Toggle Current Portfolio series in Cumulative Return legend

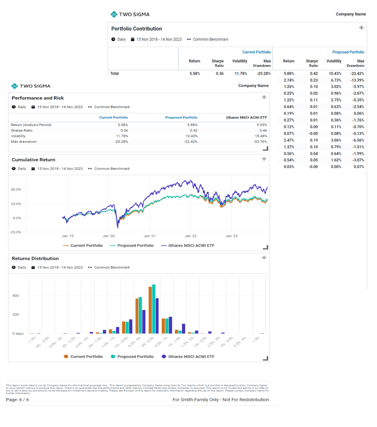click(x=83, y=245)
